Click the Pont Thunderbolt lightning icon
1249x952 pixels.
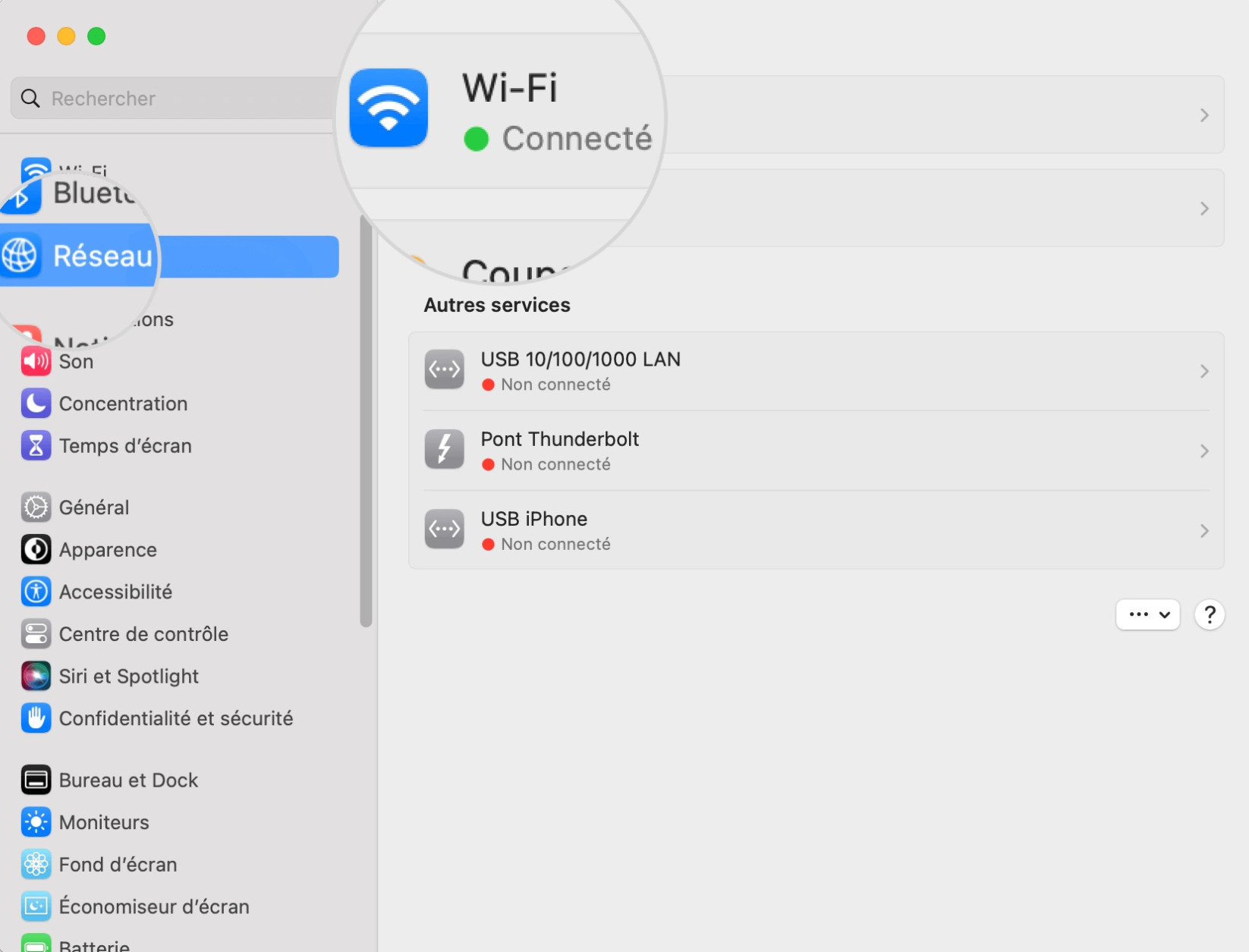[x=444, y=449]
